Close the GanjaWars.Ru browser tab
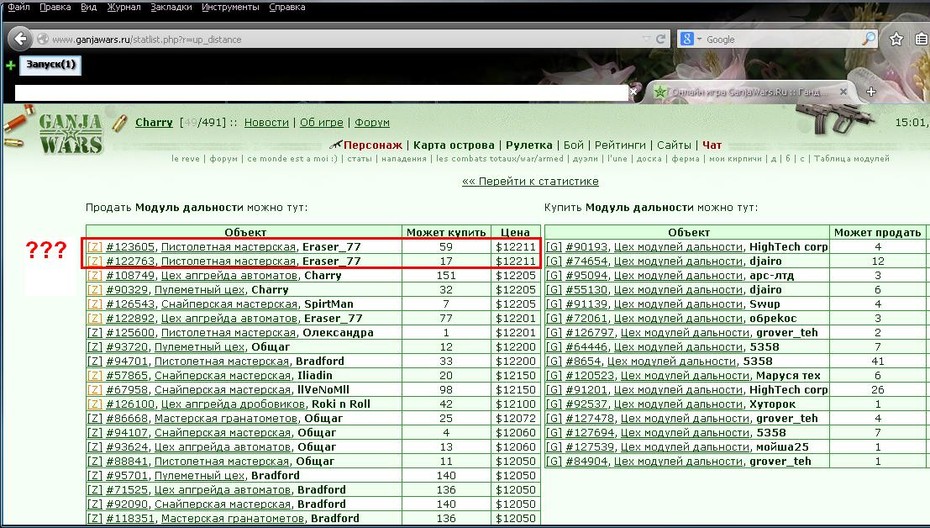 (843, 92)
